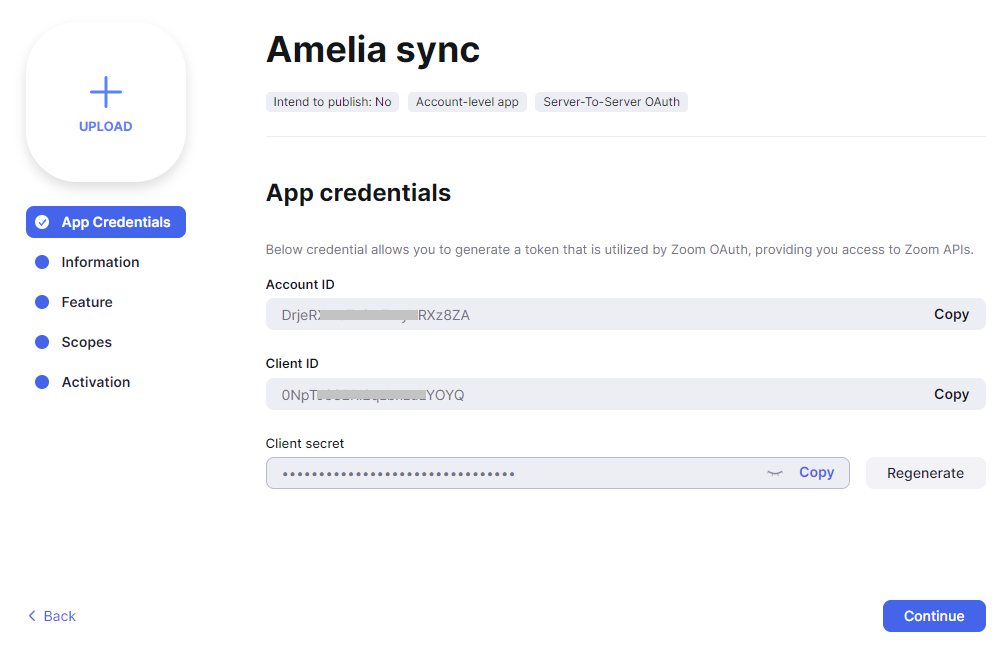Regenerate the client secret
The height and width of the screenshot is (645, 1008).
point(925,473)
